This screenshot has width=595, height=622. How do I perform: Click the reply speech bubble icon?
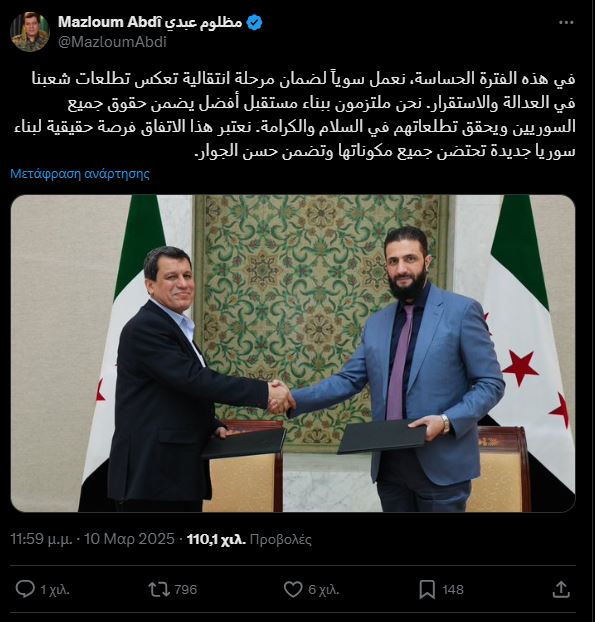click(25, 589)
